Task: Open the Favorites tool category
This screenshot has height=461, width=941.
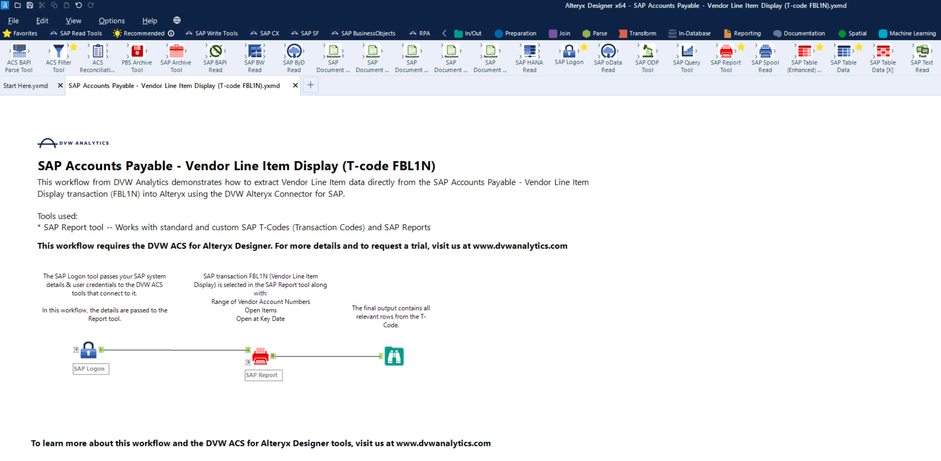Action: click(x=20, y=34)
